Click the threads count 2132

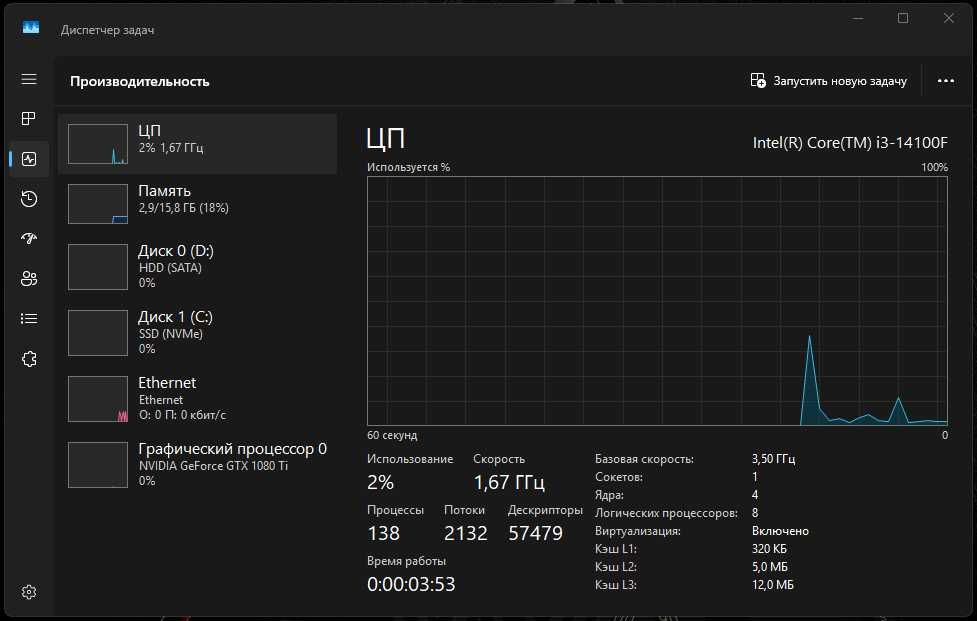click(465, 533)
